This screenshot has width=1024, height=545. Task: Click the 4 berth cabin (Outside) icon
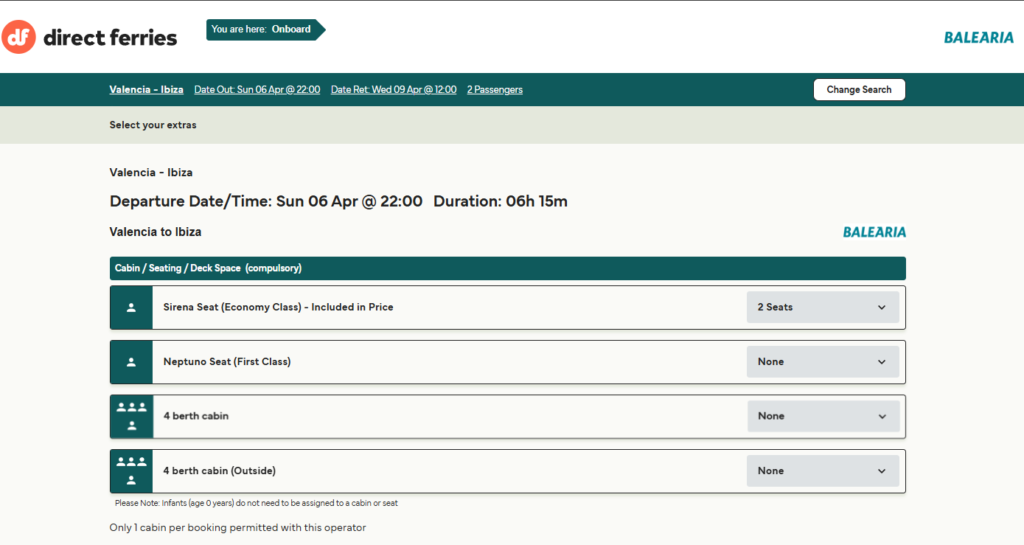131,471
